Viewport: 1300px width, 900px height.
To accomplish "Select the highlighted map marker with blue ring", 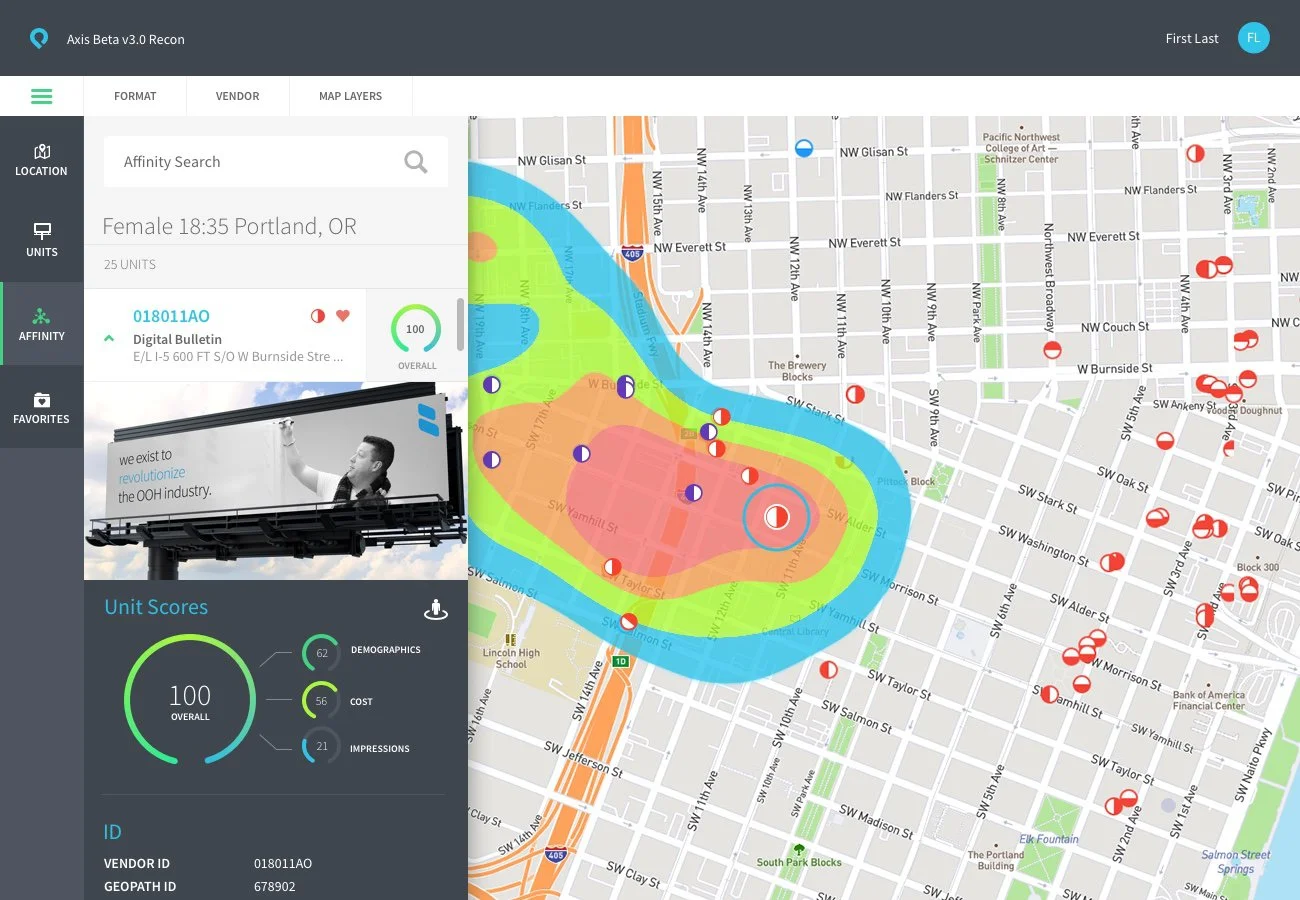I will [x=776, y=517].
